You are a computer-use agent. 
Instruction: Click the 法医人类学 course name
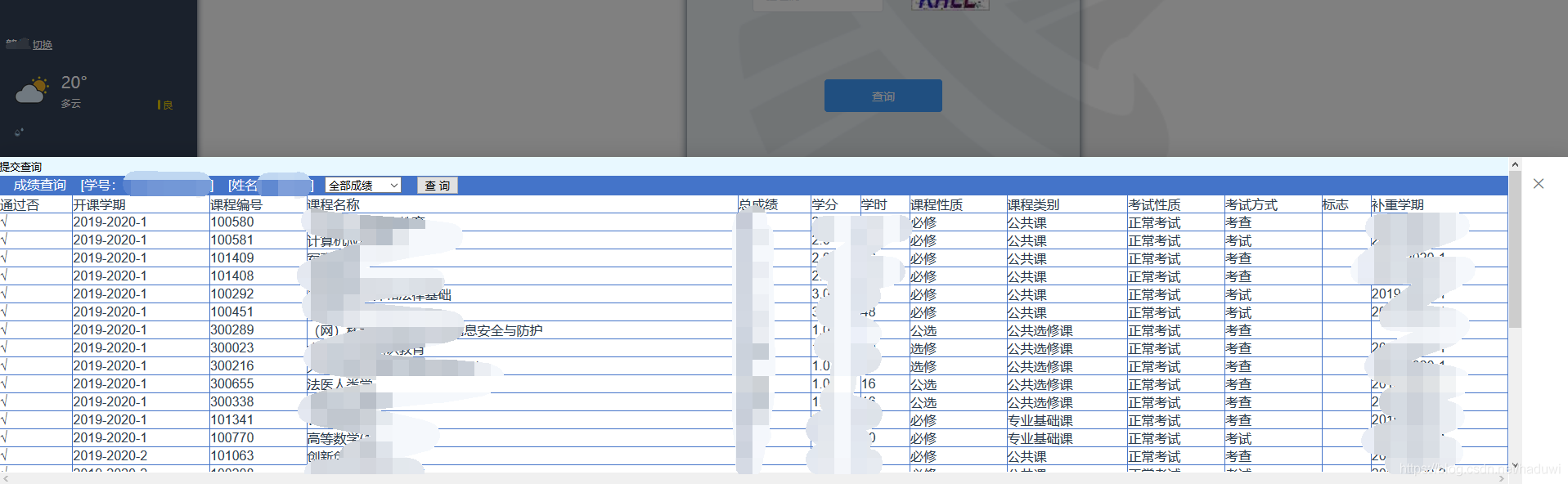tap(339, 384)
